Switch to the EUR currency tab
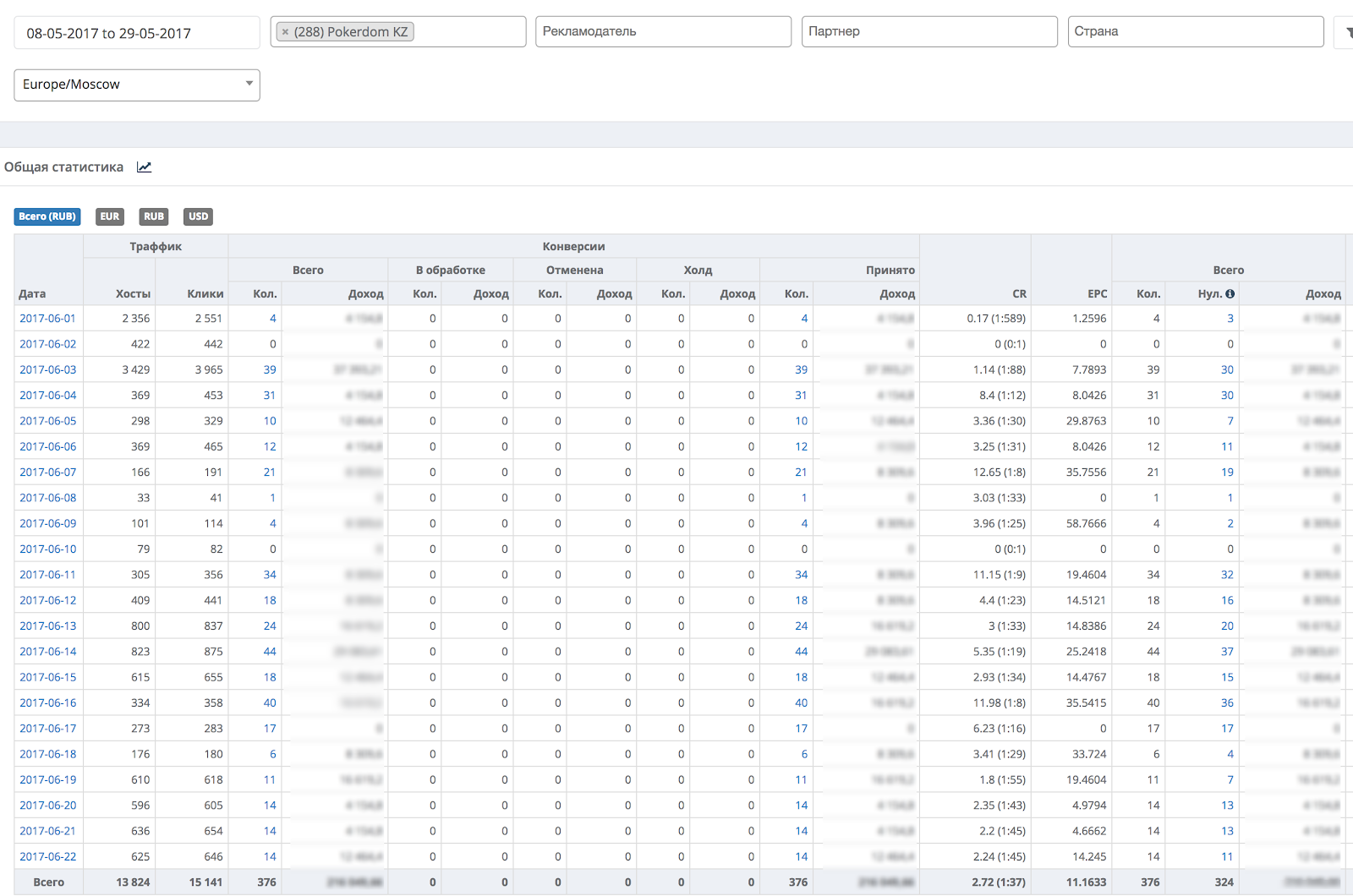The height and width of the screenshot is (896, 1353). (110, 216)
